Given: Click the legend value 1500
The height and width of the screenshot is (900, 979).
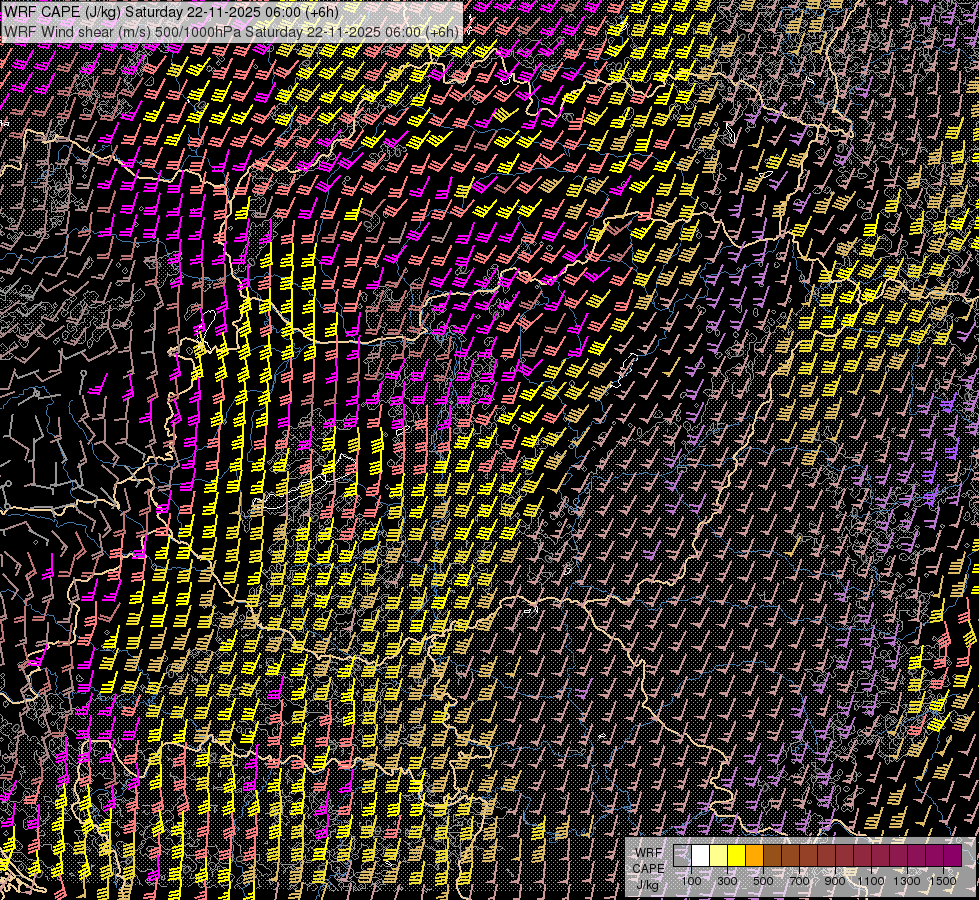Looking at the screenshot, I should (x=943, y=881).
